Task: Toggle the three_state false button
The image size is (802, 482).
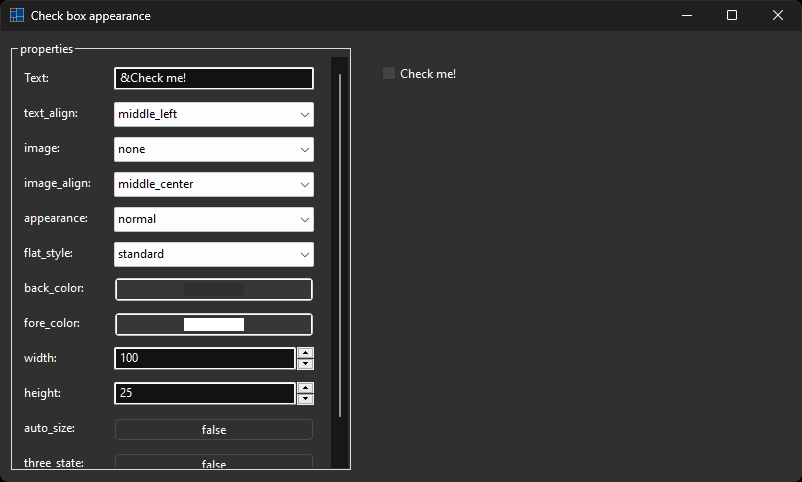Action: (214, 462)
